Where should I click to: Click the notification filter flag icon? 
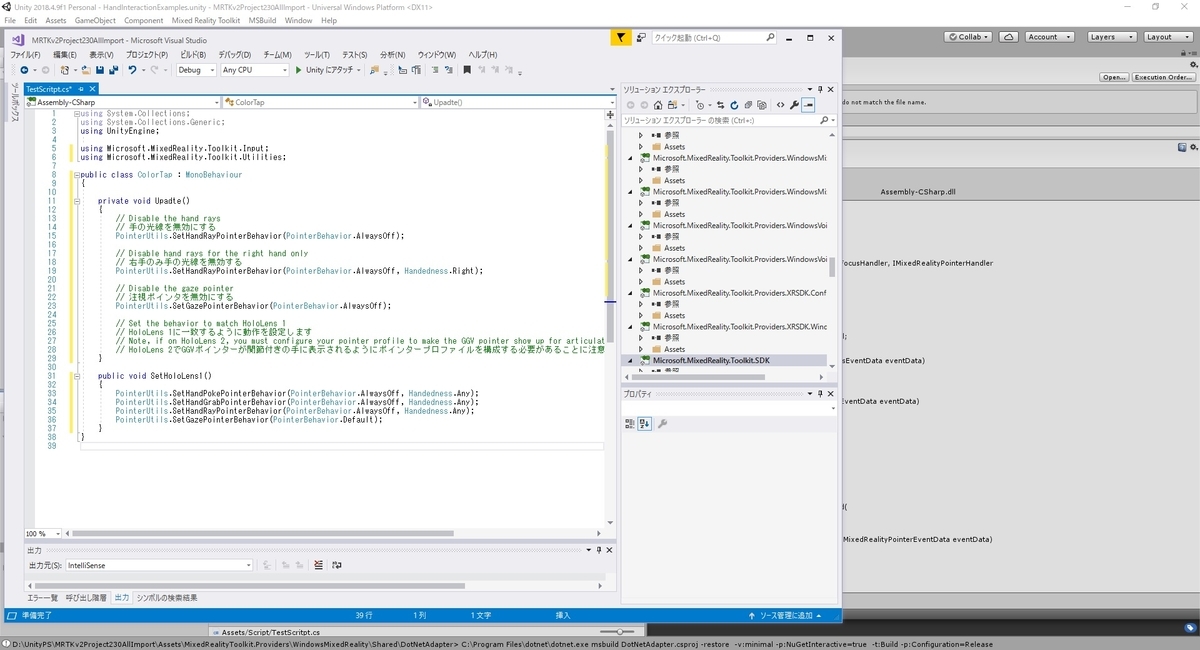[620, 38]
